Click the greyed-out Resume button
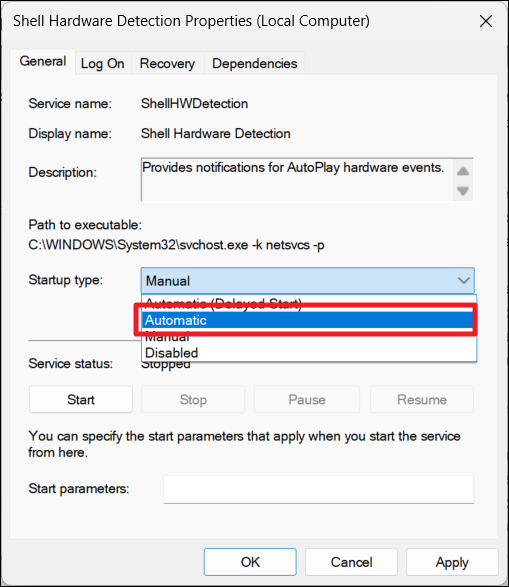Viewport: 509px width, 587px height. pos(422,399)
